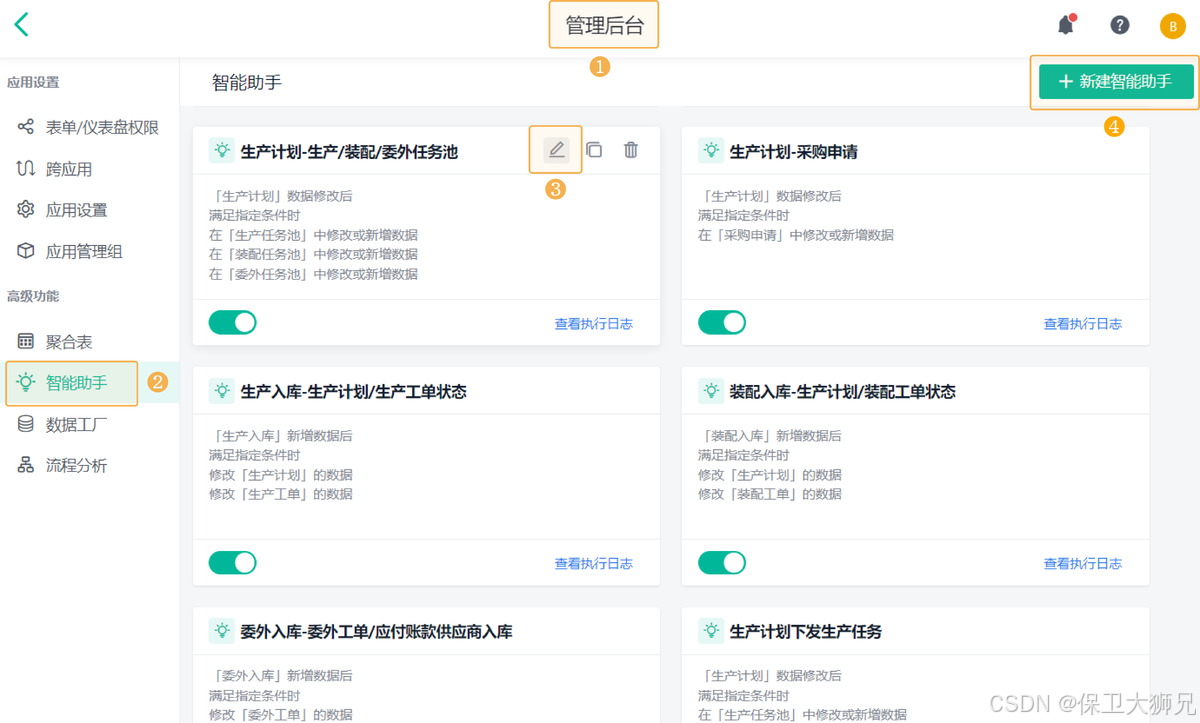Delete the 生产计划-生产/装配/委外任务池 assistant

631,150
